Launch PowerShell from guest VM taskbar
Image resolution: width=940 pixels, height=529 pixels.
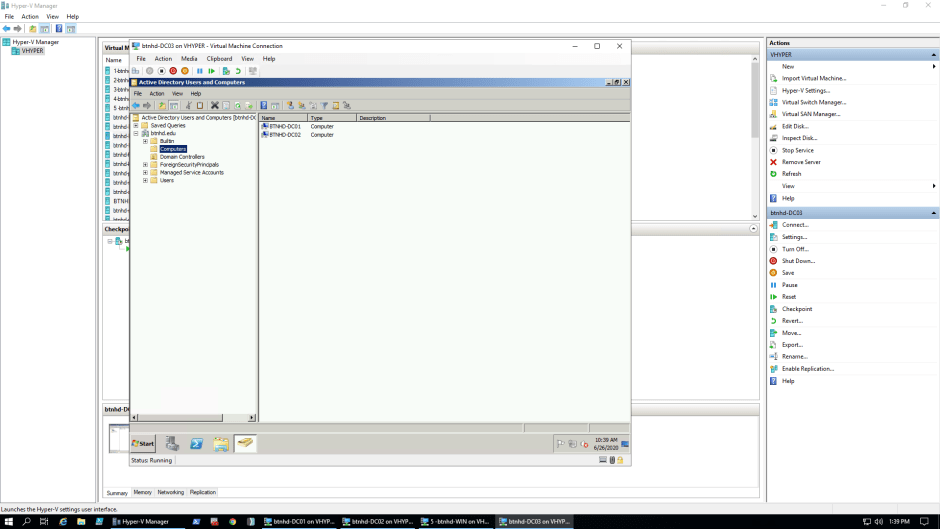pos(197,444)
